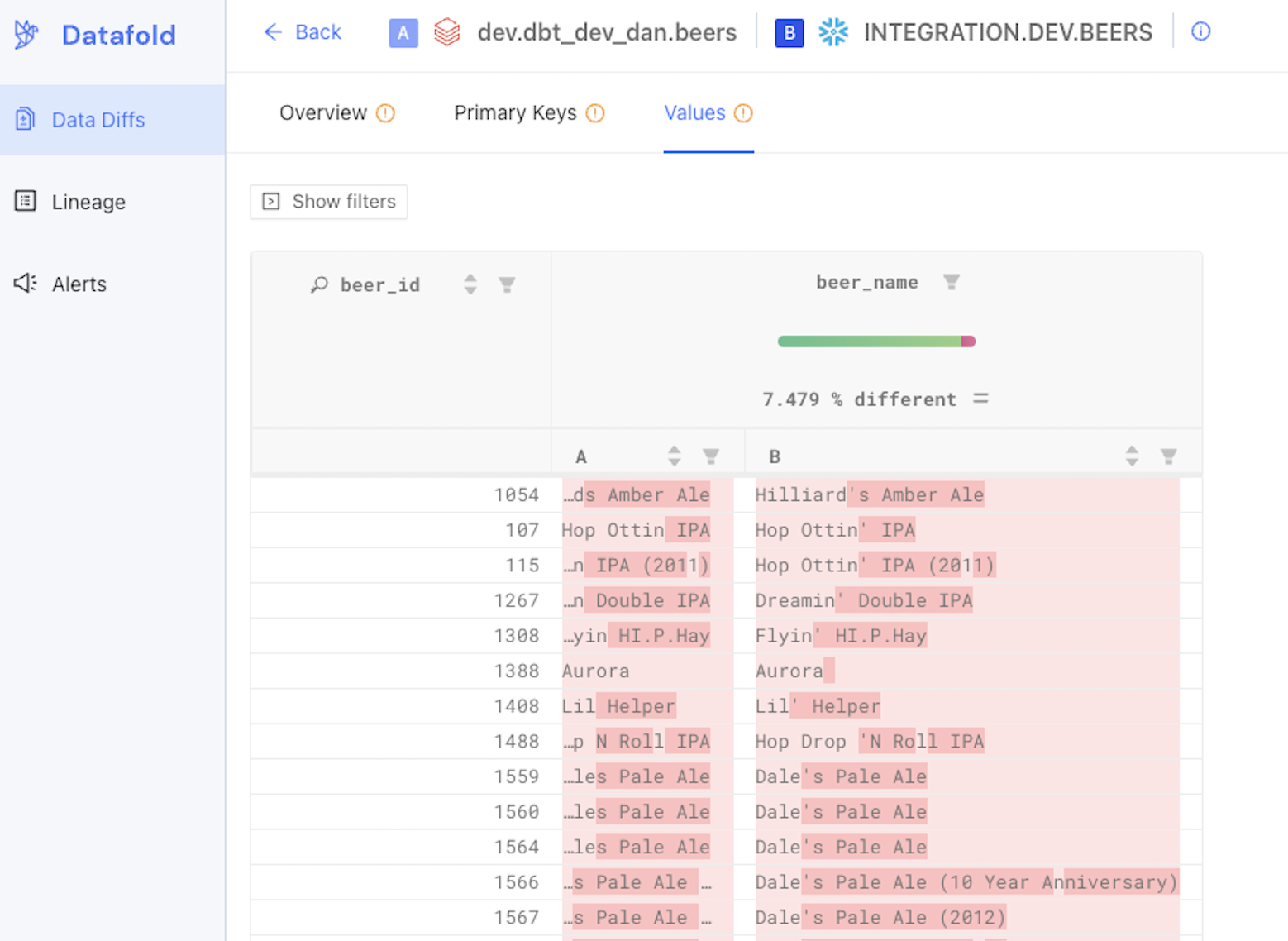Viewport: 1288px width, 941px height.
Task: Expand the sort control on beer_id
Action: (x=470, y=284)
